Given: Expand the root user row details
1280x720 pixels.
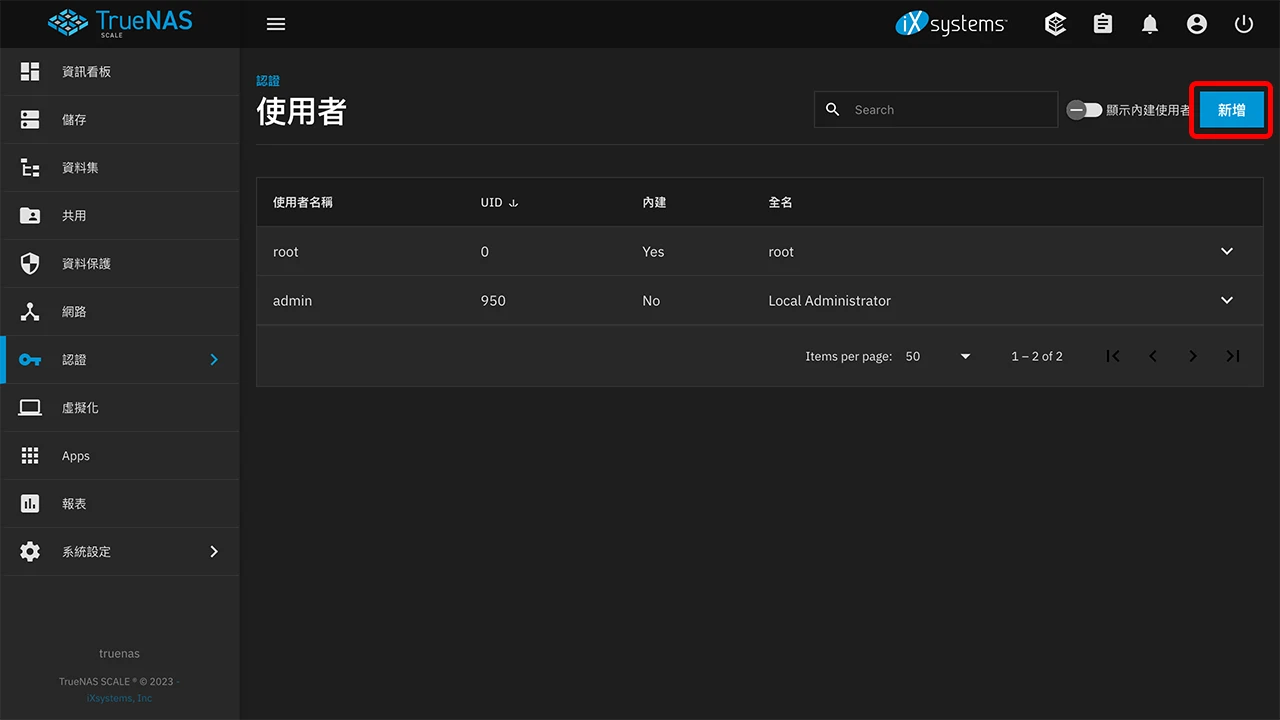Looking at the screenshot, I should [1227, 251].
